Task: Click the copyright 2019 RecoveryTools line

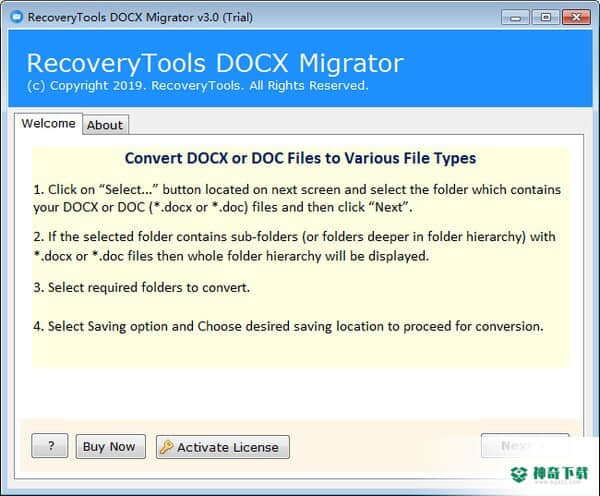Action: tap(197, 85)
